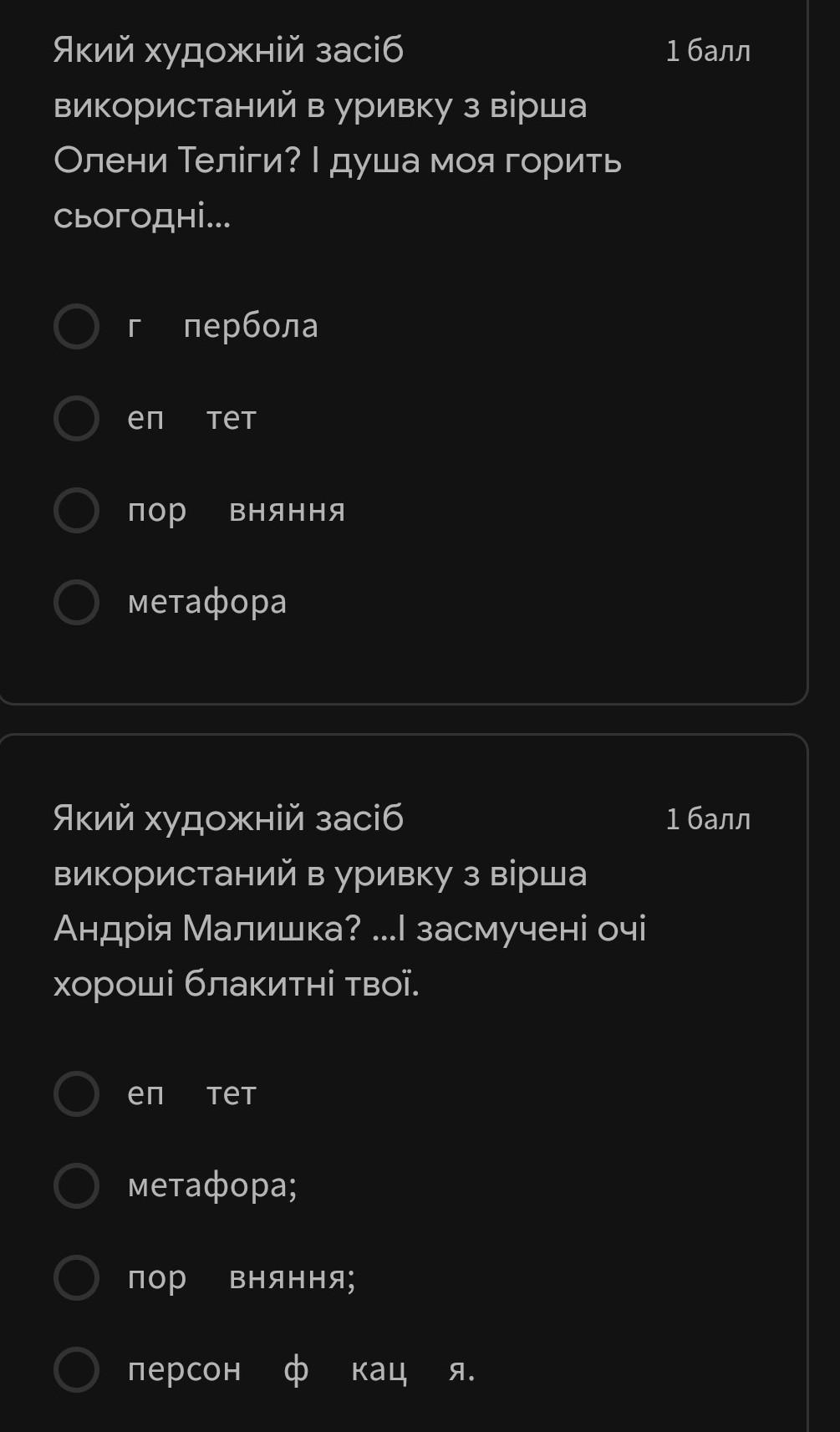Click the Андрія Малишка question text
Screen dimensions: 840x1432
pyautogui.click(x=349, y=900)
